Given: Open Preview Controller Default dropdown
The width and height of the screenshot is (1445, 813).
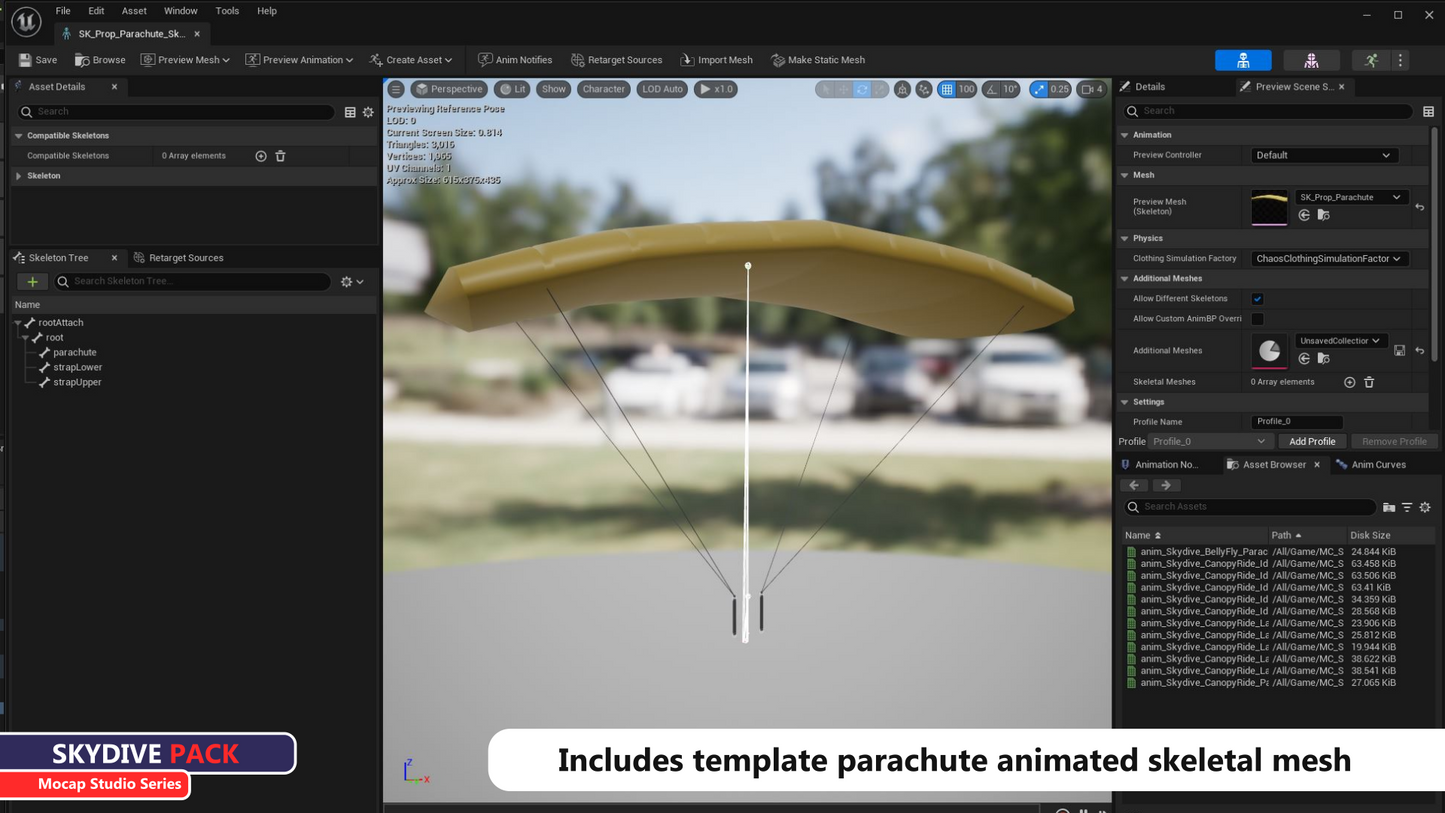Looking at the screenshot, I should tap(1322, 155).
